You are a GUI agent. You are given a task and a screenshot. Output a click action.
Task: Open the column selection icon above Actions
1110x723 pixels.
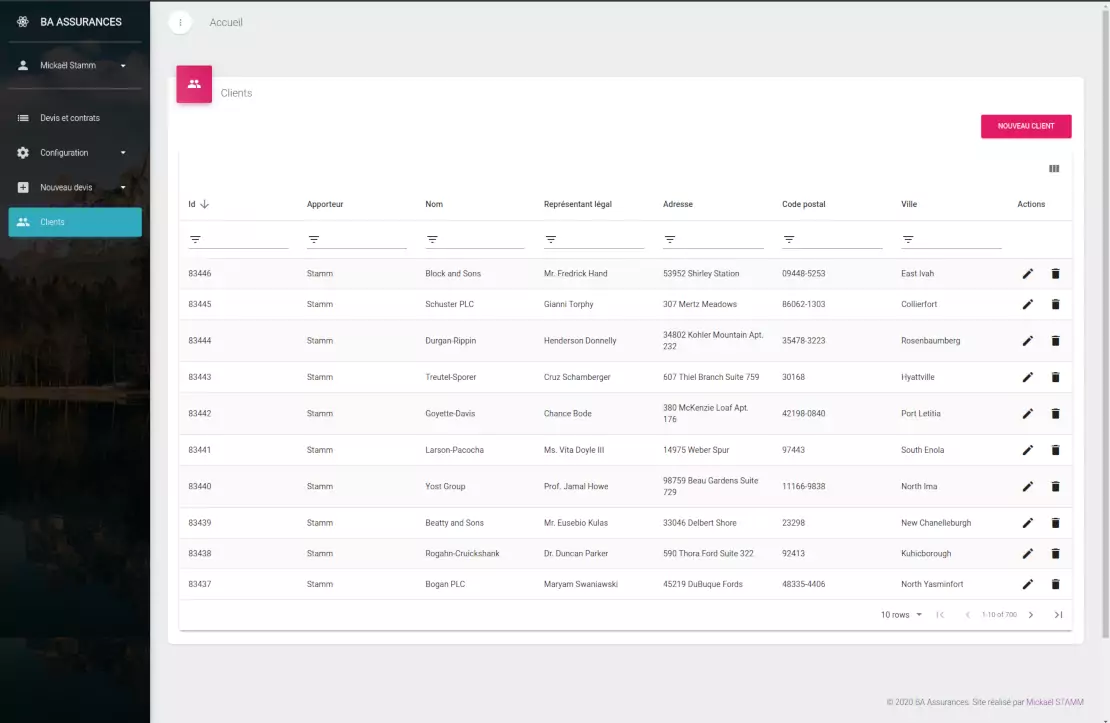pyautogui.click(x=1053, y=169)
